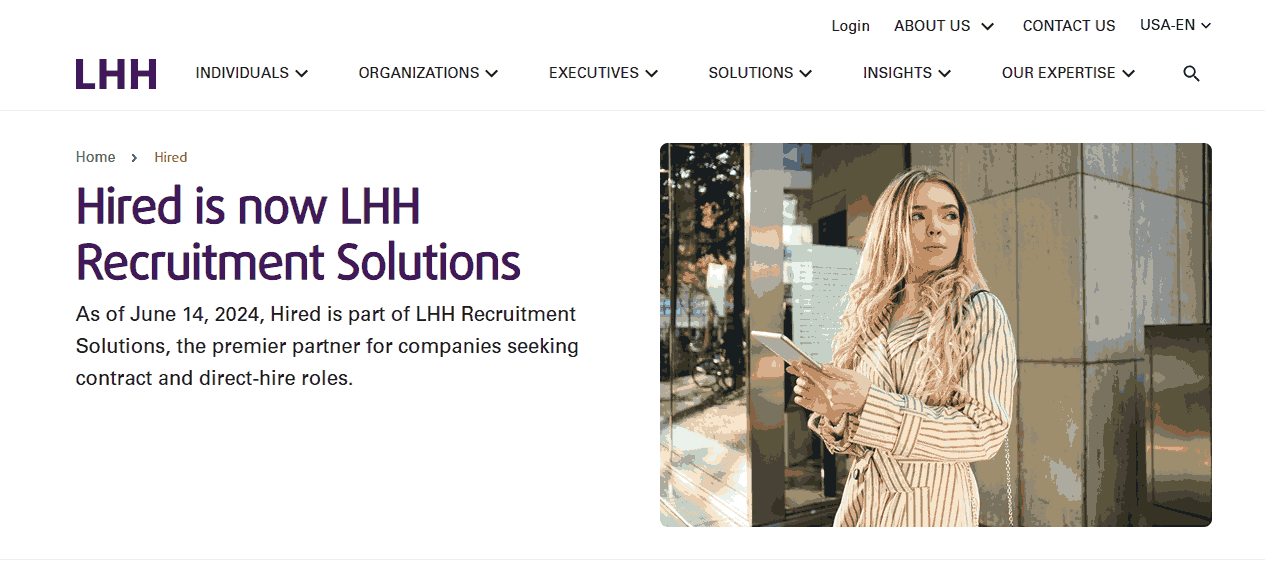This screenshot has width=1265, height=584.
Task: Click the hero photo of woman with tablet
Action: click(936, 335)
